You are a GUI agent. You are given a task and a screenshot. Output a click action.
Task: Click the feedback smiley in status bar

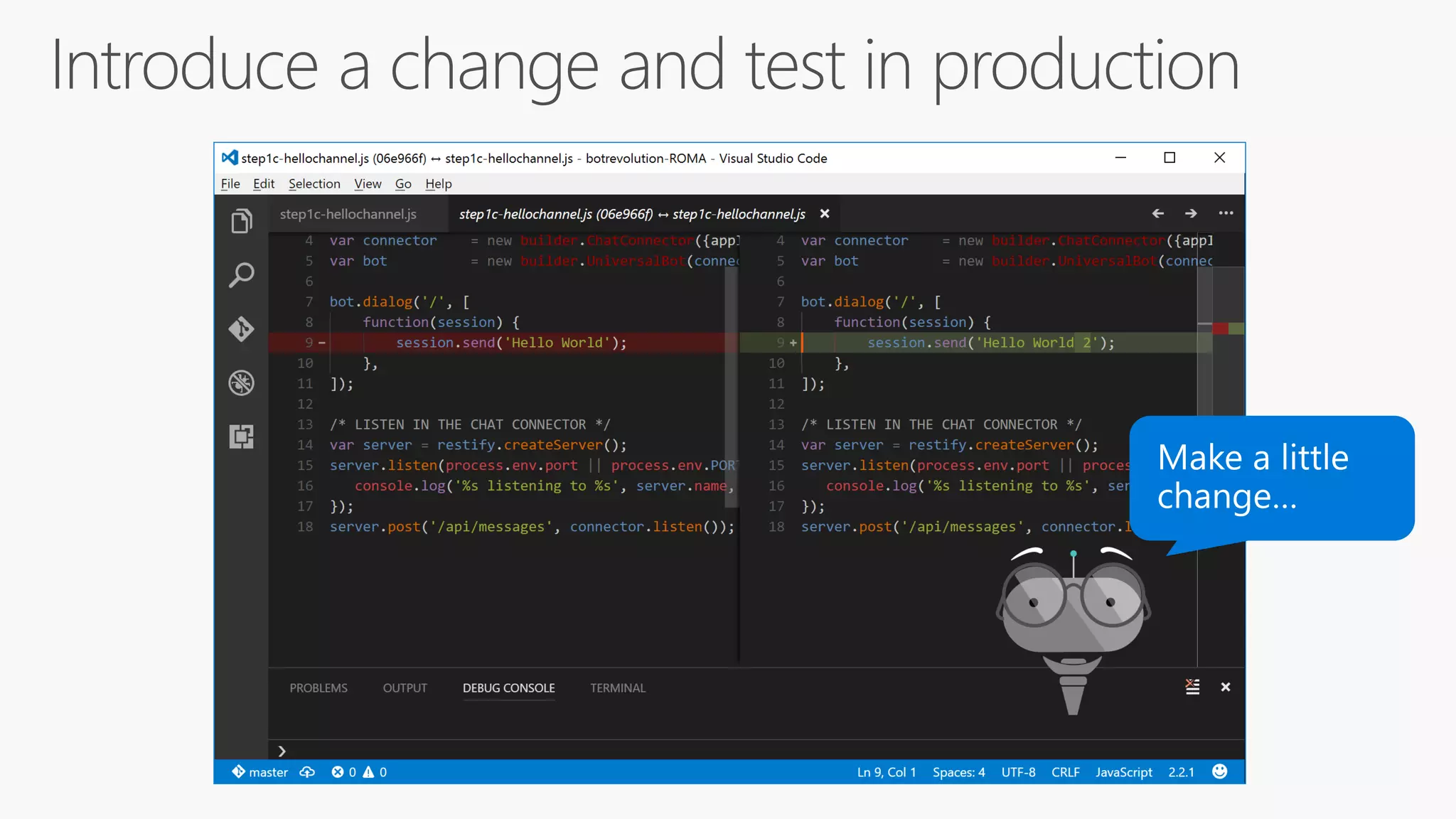(1220, 771)
